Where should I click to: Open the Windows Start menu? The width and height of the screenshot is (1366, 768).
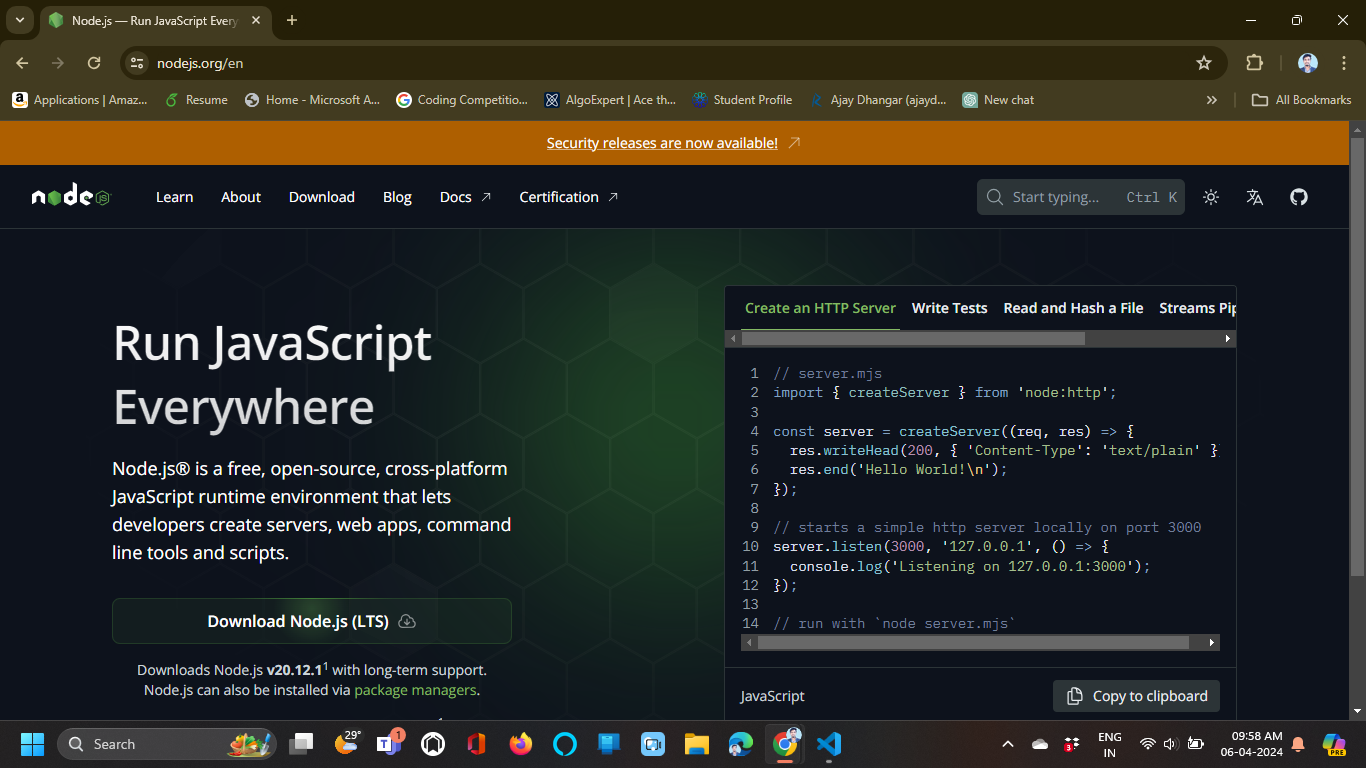(32, 744)
